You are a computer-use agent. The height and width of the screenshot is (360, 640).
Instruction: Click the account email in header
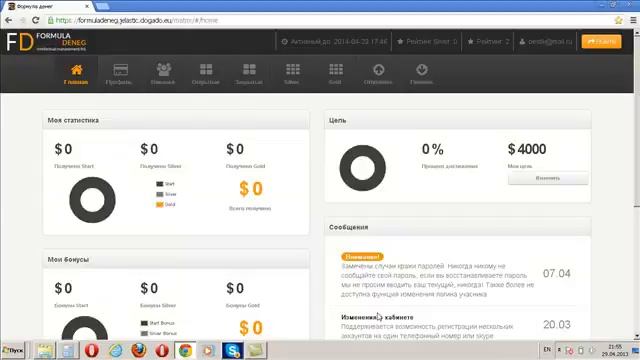coord(546,42)
